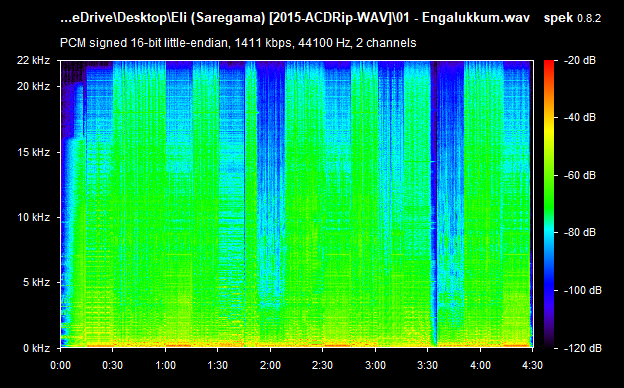Click the 1:00 time axis marker
624x388 pixels.
pos(166,365)
